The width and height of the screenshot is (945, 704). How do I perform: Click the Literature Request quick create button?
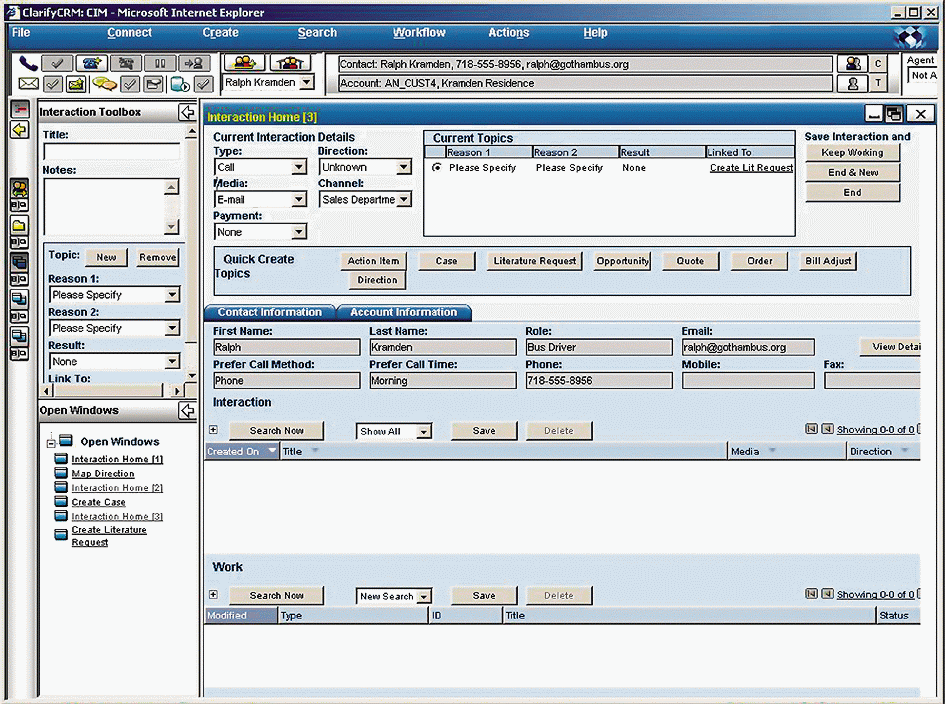click(535, 261)
